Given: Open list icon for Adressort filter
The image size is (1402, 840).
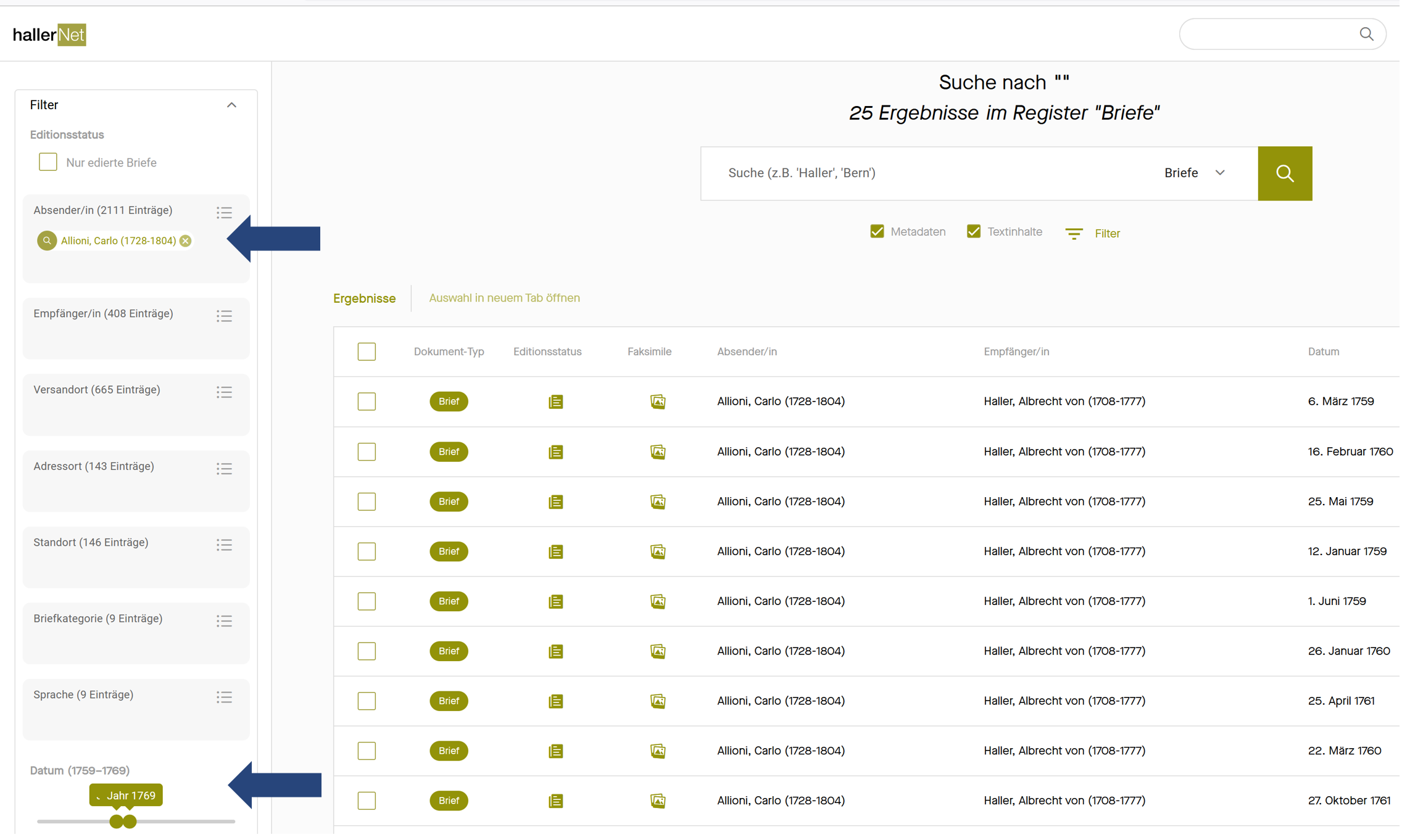Looking at the screenshot, I should pyautogui.click(x=224, y=469).
